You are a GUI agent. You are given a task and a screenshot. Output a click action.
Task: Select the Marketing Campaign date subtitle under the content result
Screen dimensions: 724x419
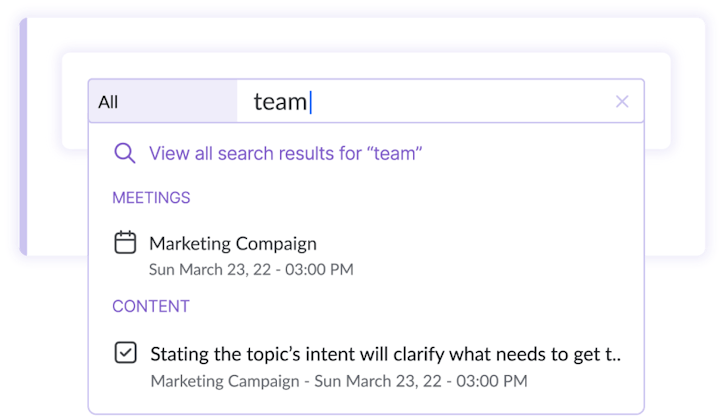pyautogui.click(x=339, y=381)
